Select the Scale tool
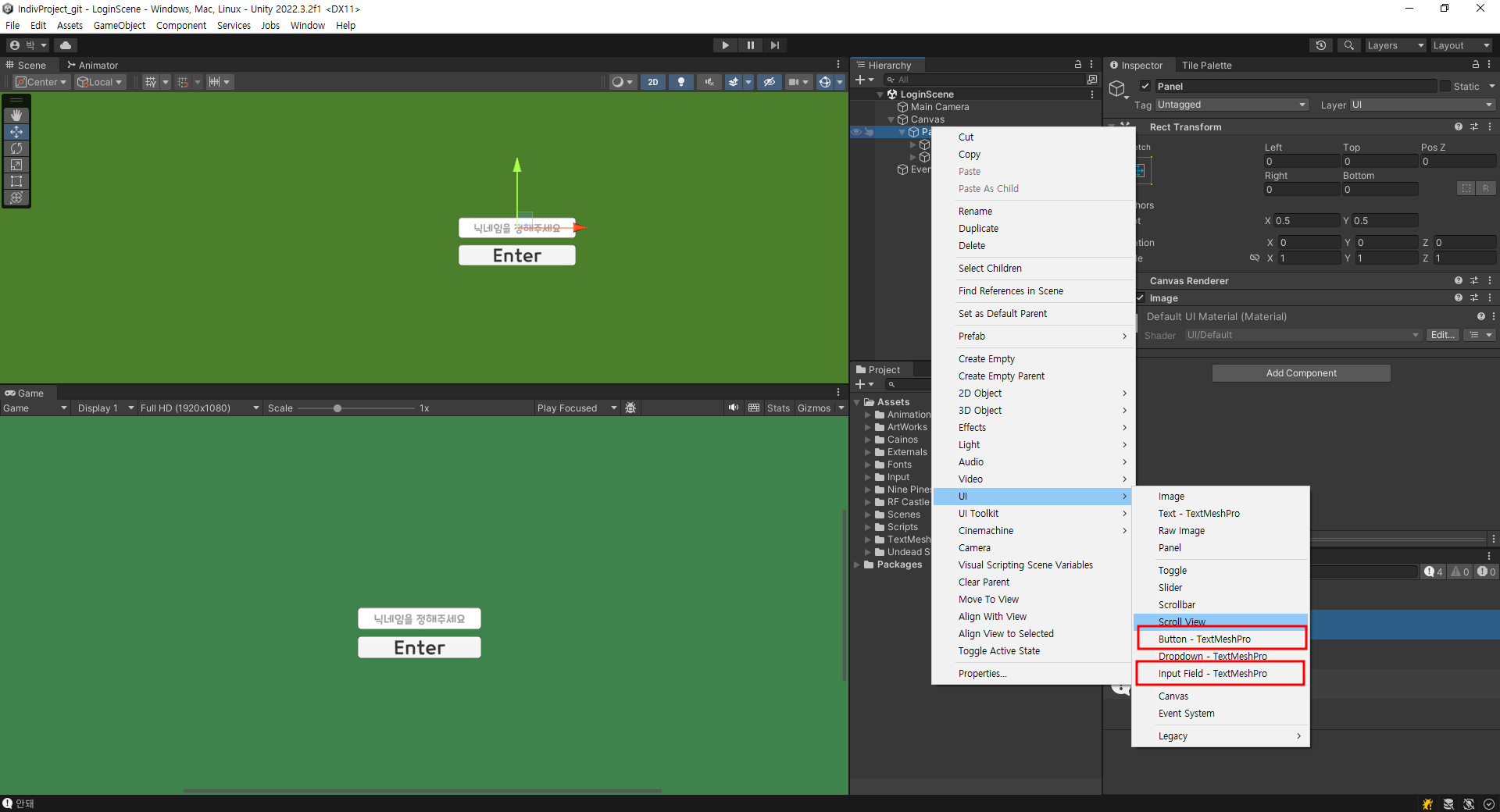1500x812 pixels. 16,165
